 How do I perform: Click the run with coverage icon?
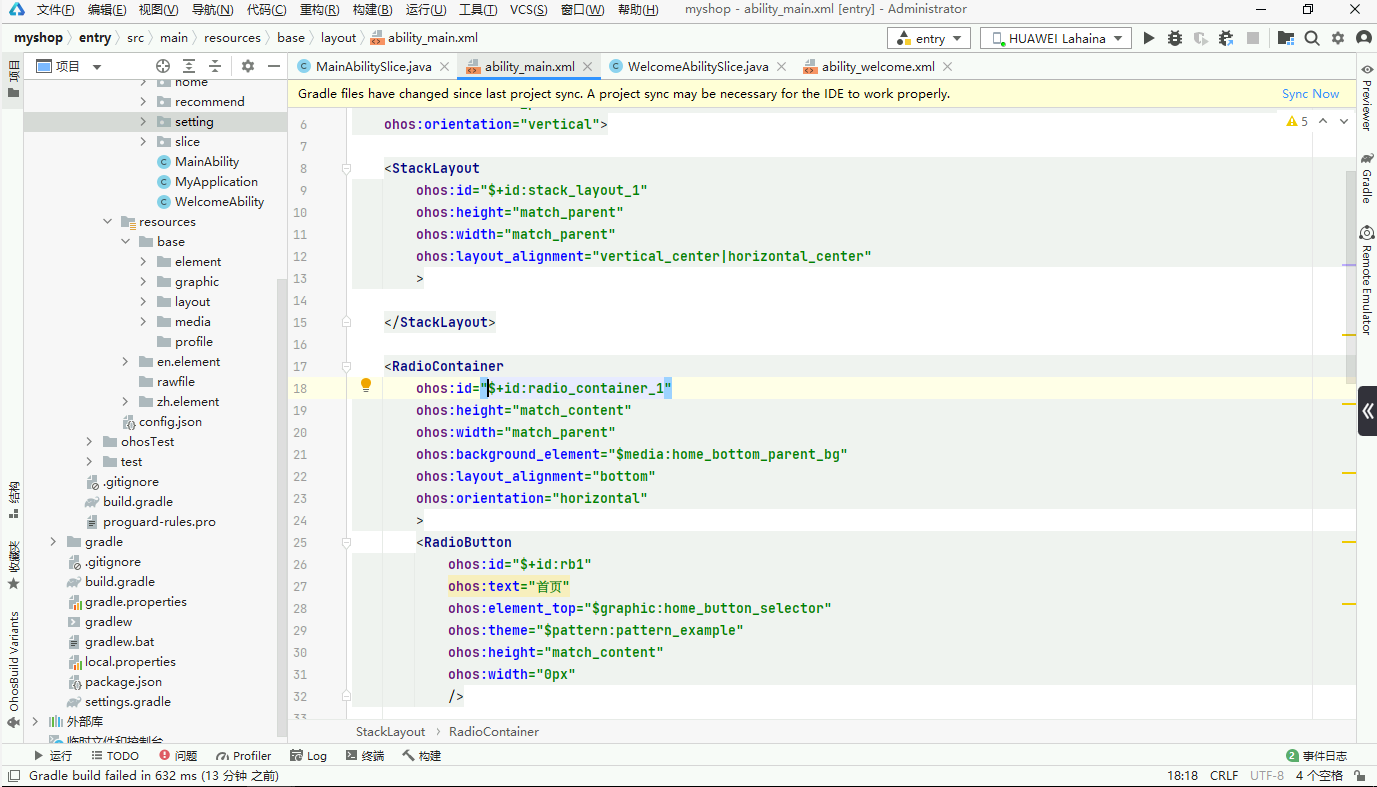click(x=1201, y=38)
